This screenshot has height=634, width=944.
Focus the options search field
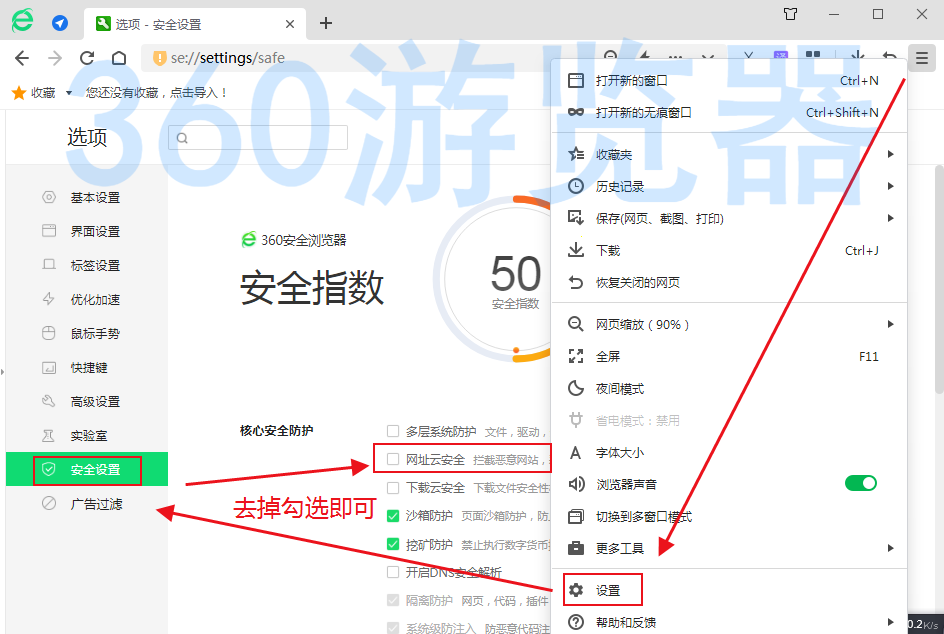258,138
